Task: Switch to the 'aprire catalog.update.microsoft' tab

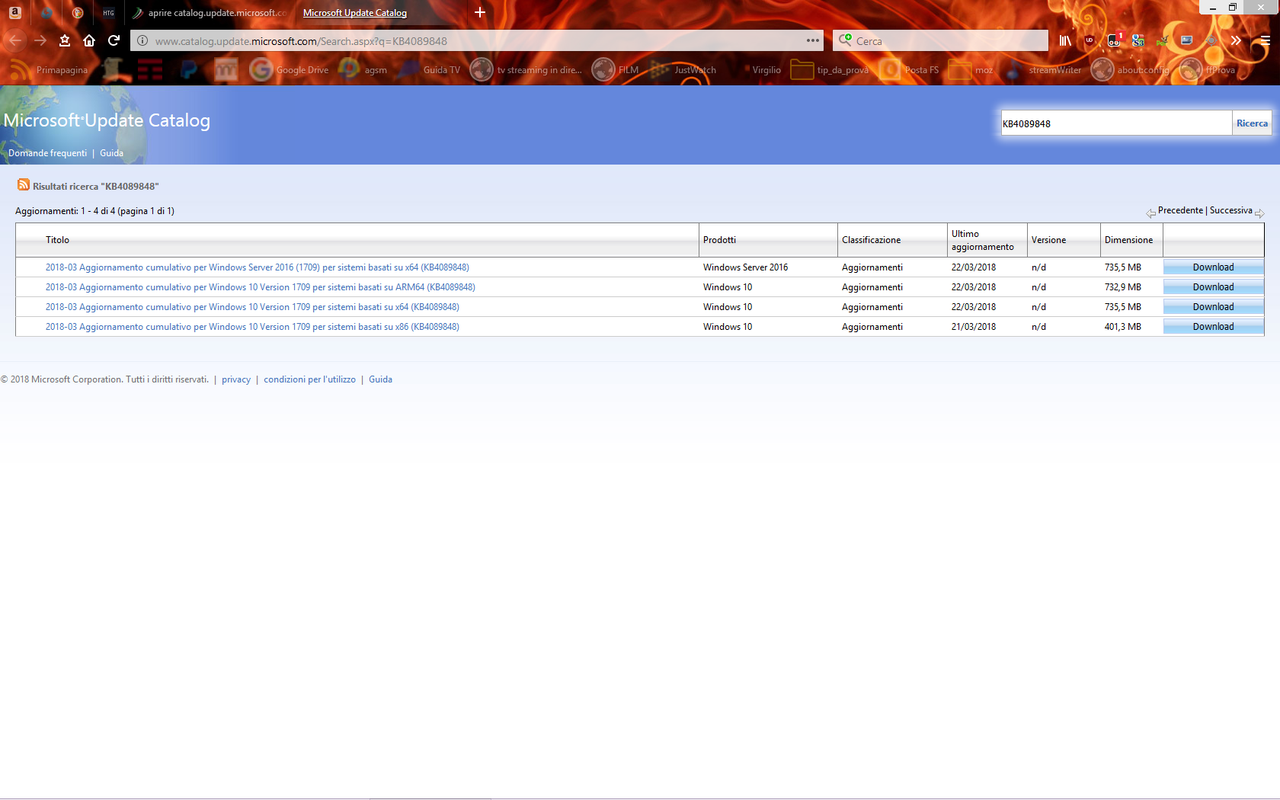Action: click(x=210, y=13)
